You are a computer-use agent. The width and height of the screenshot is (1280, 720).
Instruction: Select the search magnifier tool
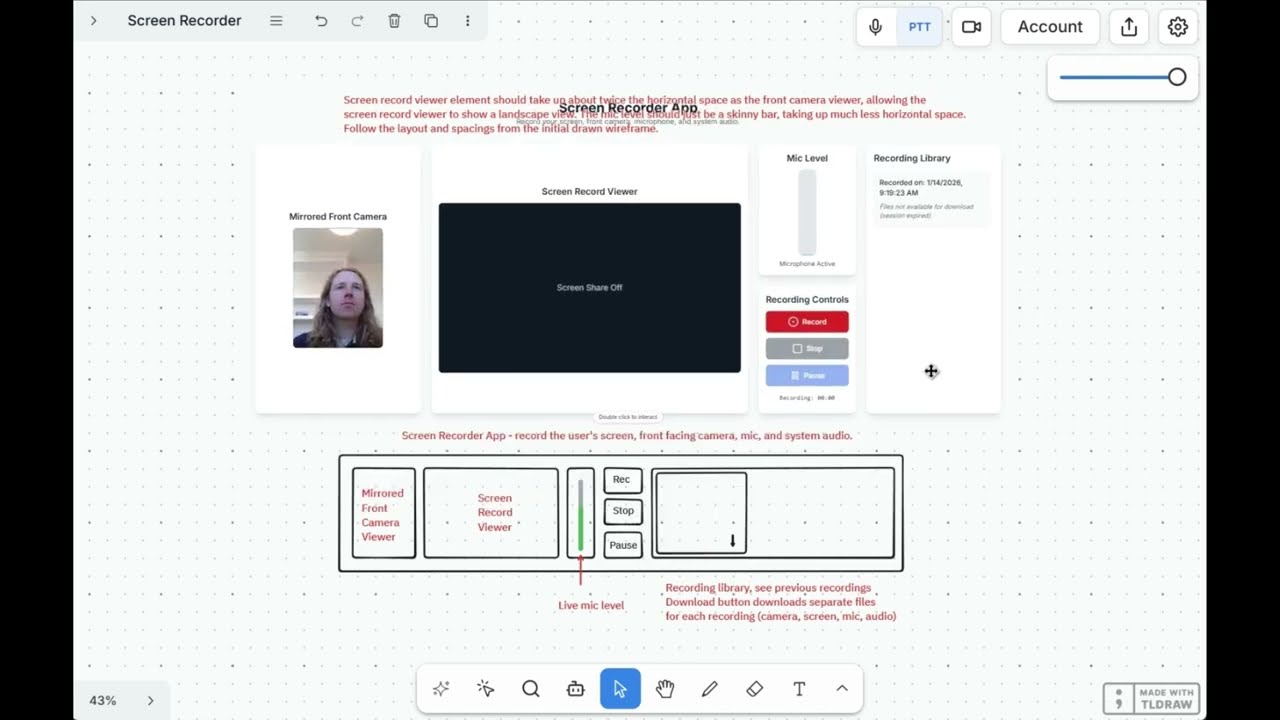(531, 689)
